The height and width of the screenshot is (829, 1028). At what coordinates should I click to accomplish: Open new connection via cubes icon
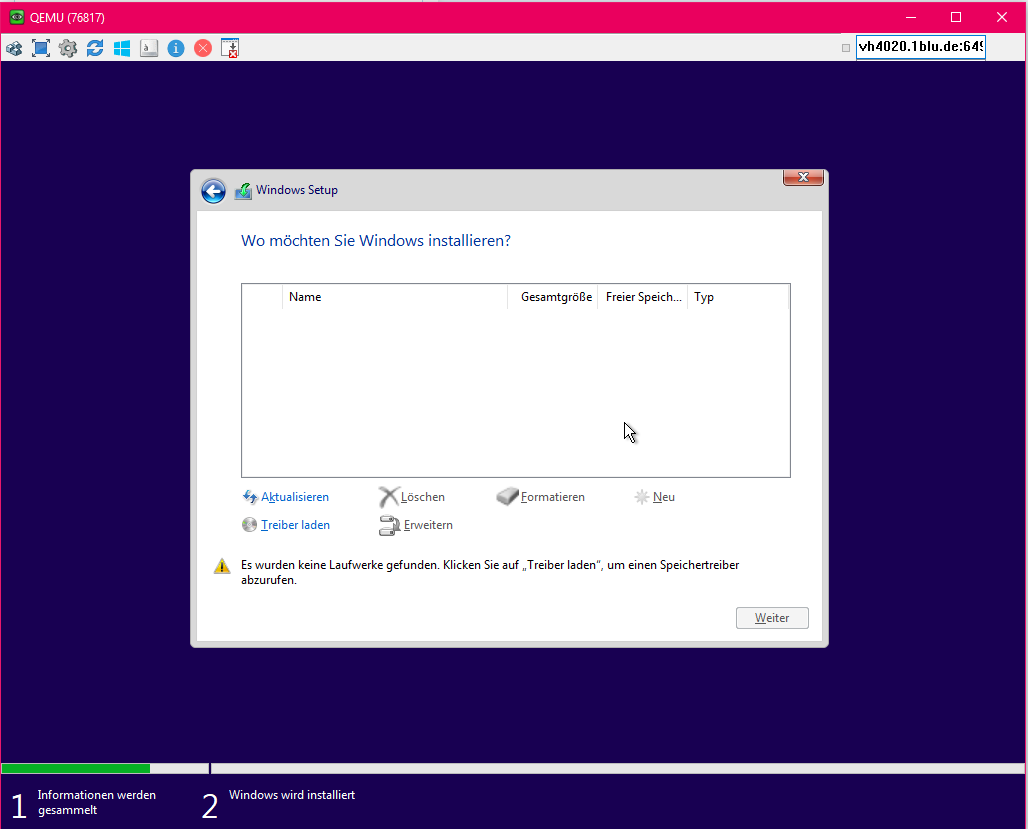(14, 49)
